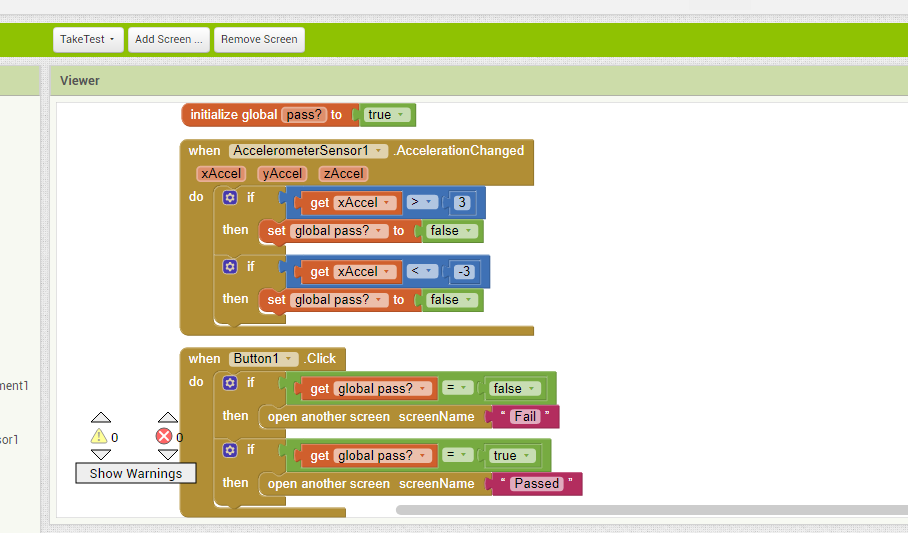Click the number 3 value field
Screen dimensions: 908x533
point(461,203)
